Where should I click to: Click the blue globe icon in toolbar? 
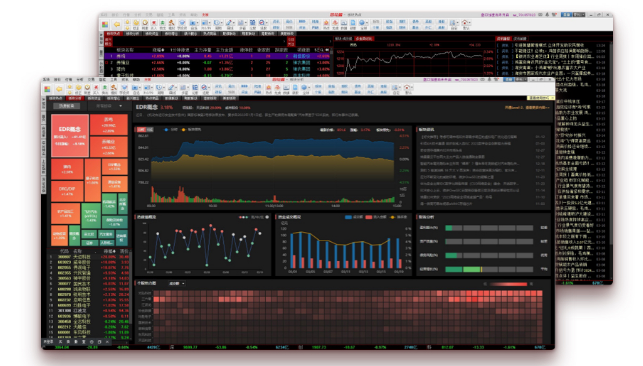coord(304,88)
